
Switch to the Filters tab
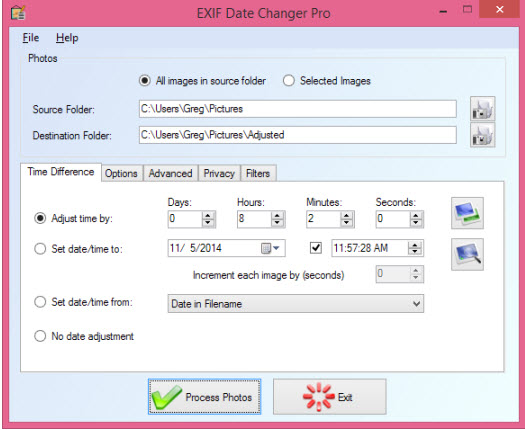click(x=258, y=173)
